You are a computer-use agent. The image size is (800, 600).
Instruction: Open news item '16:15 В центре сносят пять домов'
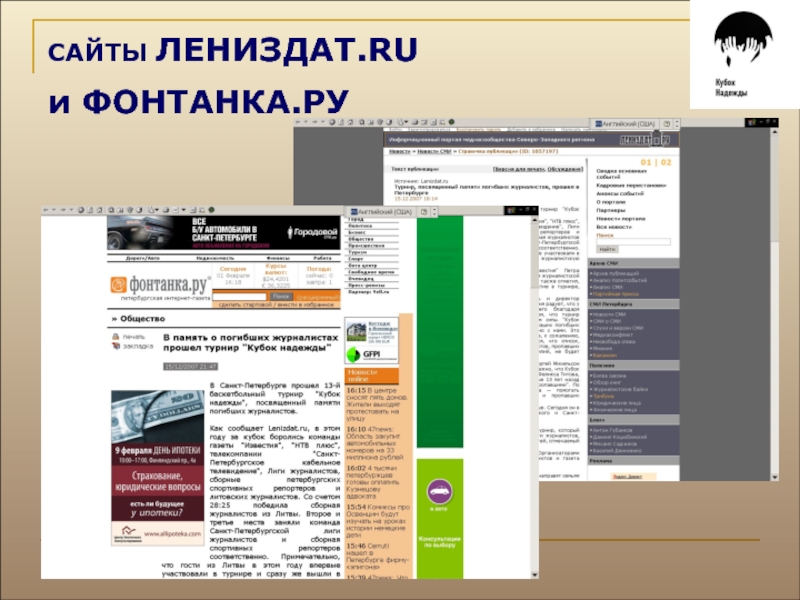(377, 404)
